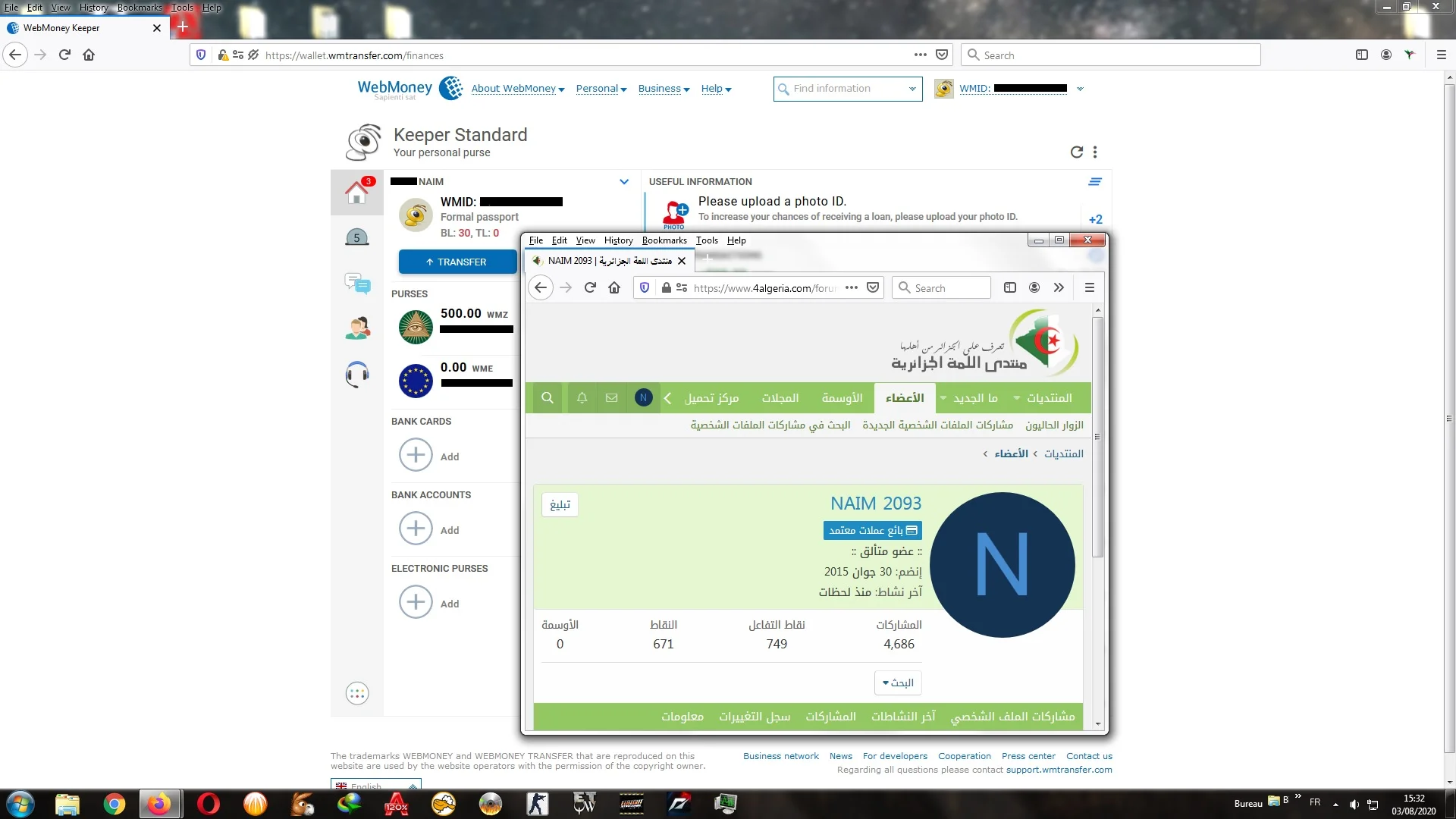This screenshot has height=819, width=1456.
Task: Toggle the Useful Information list view icon
Action: pos(1094,182)
